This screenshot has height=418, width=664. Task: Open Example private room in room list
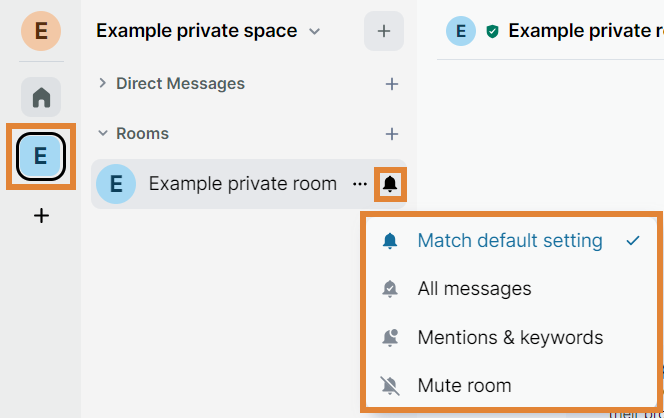[242, 184]
